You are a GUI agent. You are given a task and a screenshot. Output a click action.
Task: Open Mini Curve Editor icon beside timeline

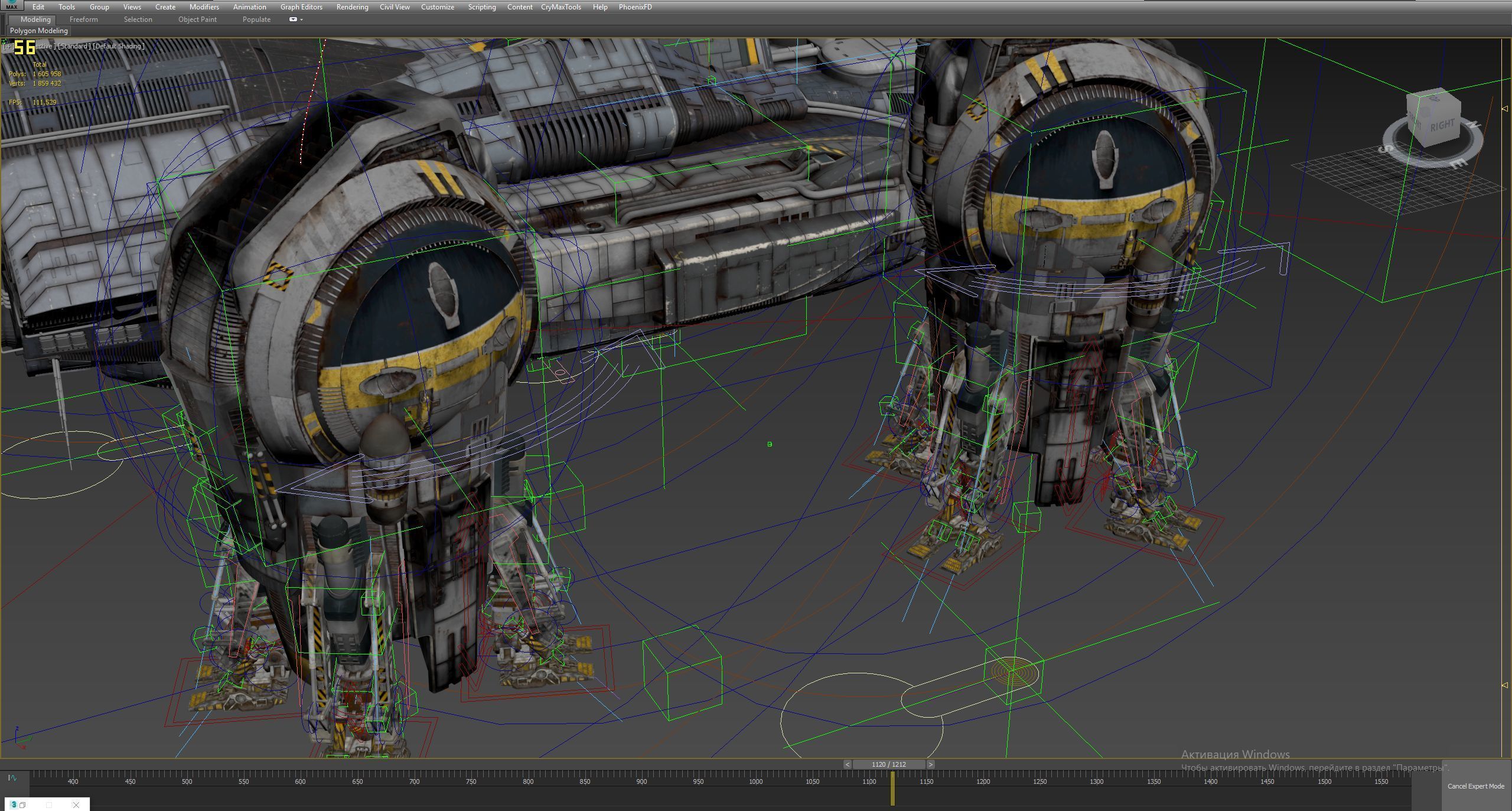12,778
